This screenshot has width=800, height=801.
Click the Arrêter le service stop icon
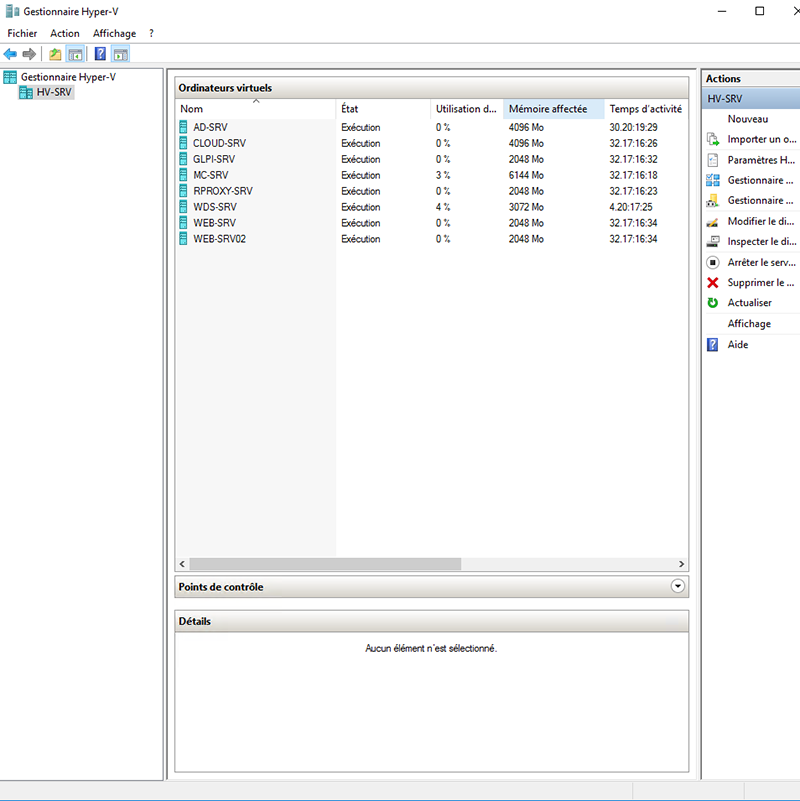tap(713, 262)
